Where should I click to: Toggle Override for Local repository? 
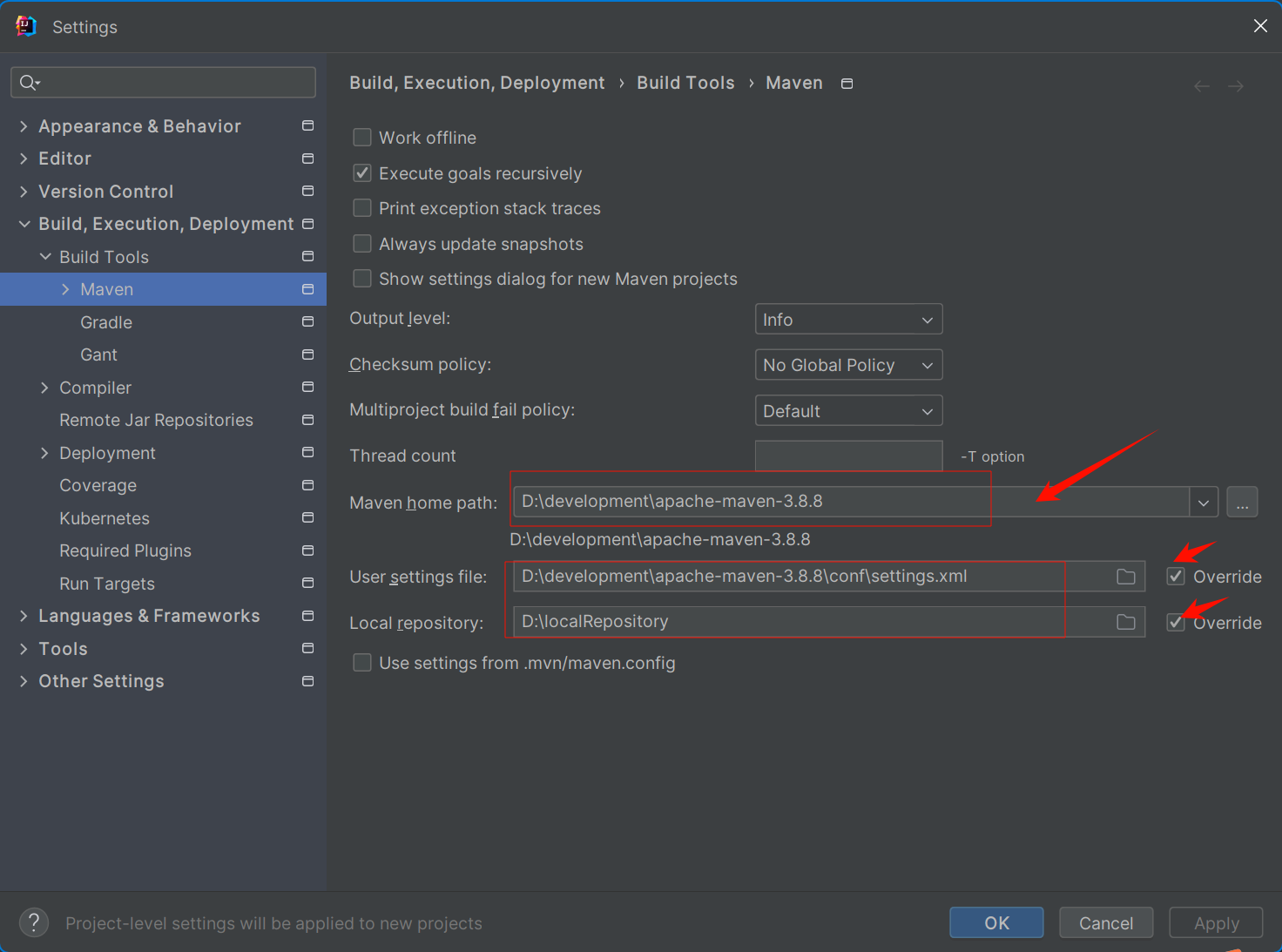[x=1176, y=623]
